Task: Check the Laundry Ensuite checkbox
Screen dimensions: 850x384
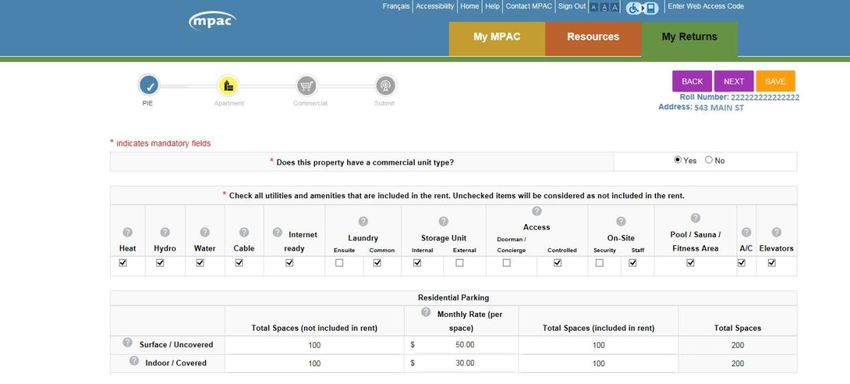Action: (339, 263)
